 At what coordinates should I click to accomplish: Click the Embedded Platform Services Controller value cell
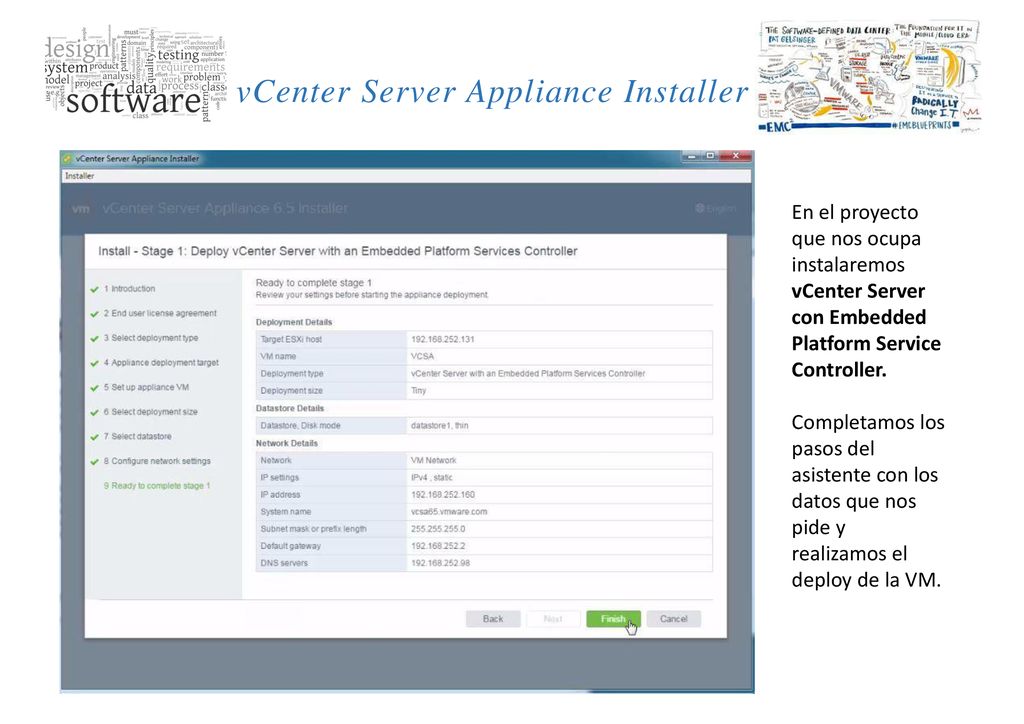559,373
